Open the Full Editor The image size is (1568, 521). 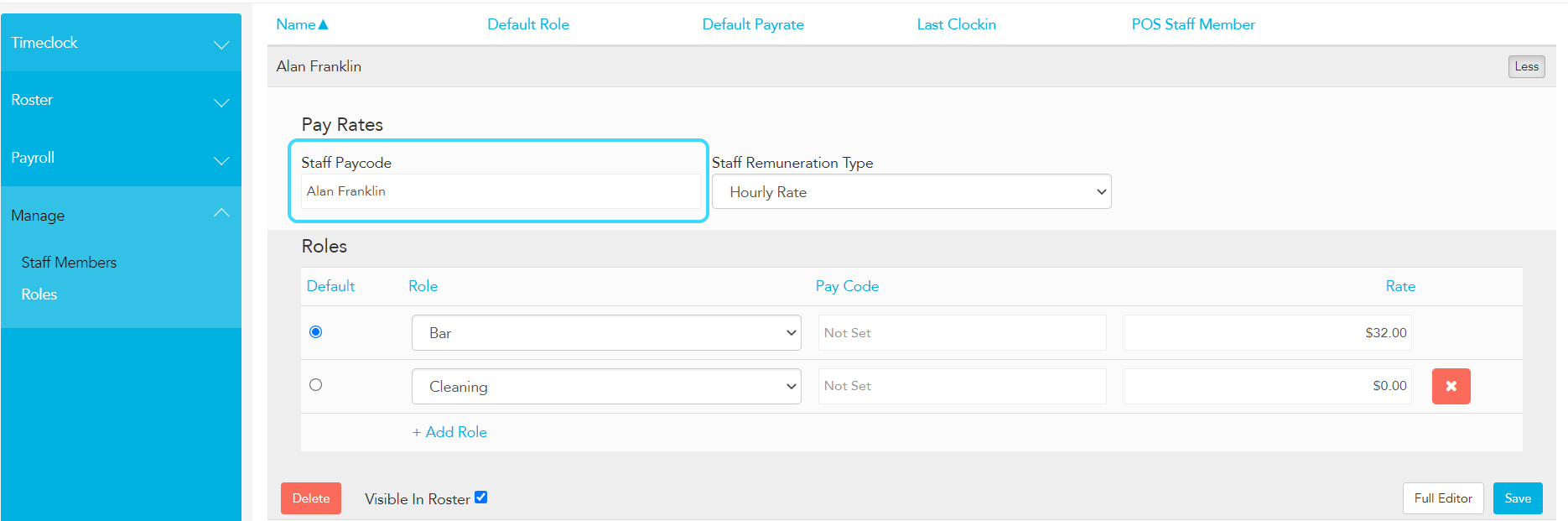click(x=1443, y=498)
